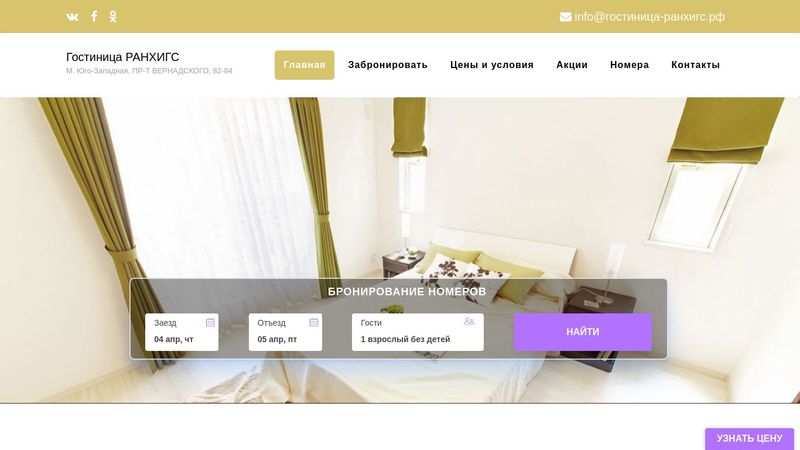Click the calendar icon in Отъезд field
This screenshot has height=450, width=800.
(314, 322)
